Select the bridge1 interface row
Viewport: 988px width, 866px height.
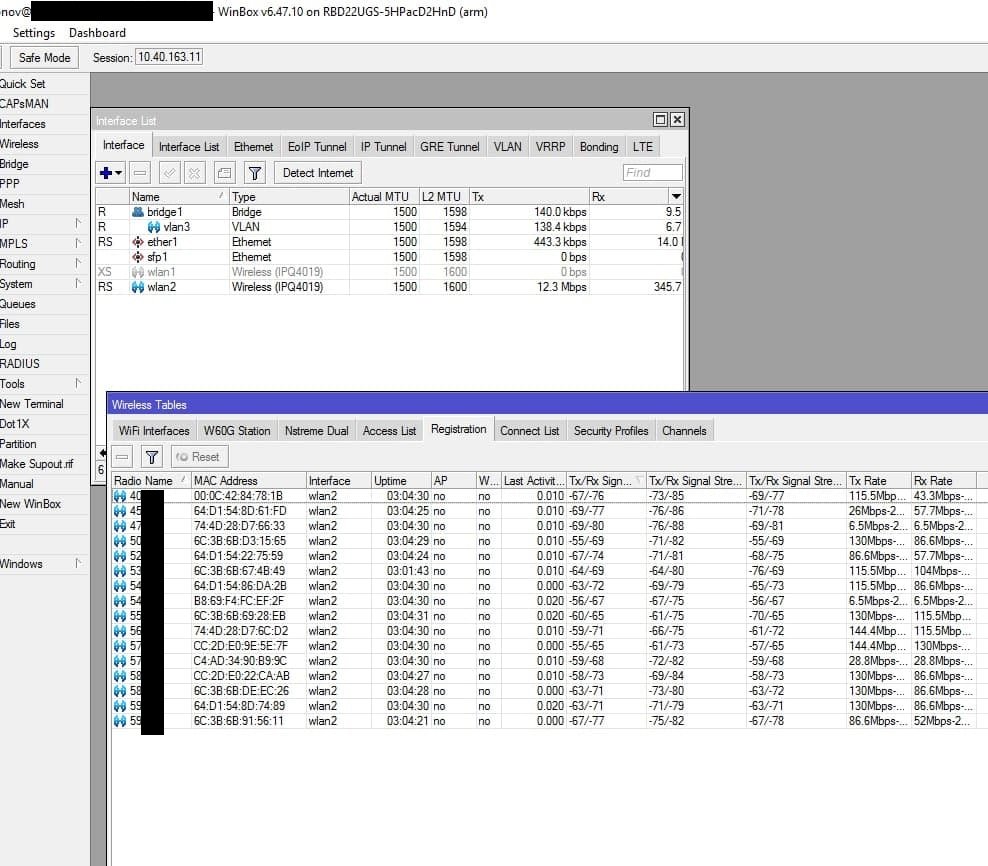(165, 212)
